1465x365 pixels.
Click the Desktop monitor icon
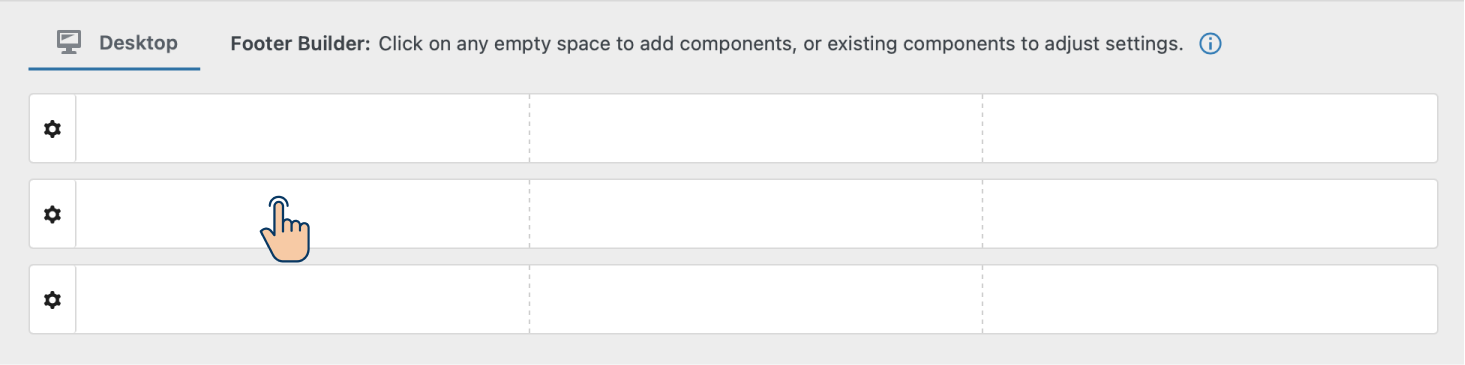(69, 43)
